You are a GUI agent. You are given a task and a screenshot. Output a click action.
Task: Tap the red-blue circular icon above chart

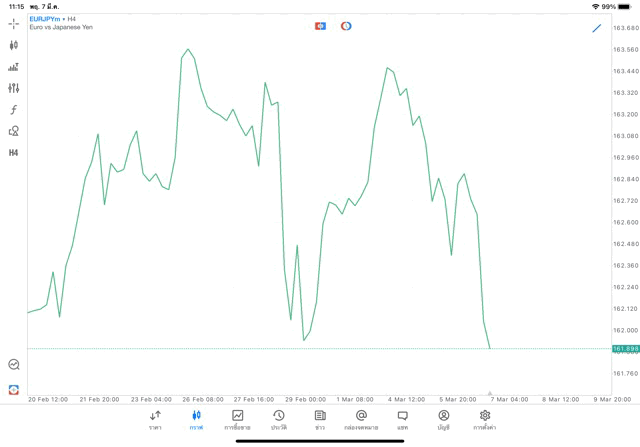tap(346, 26)
